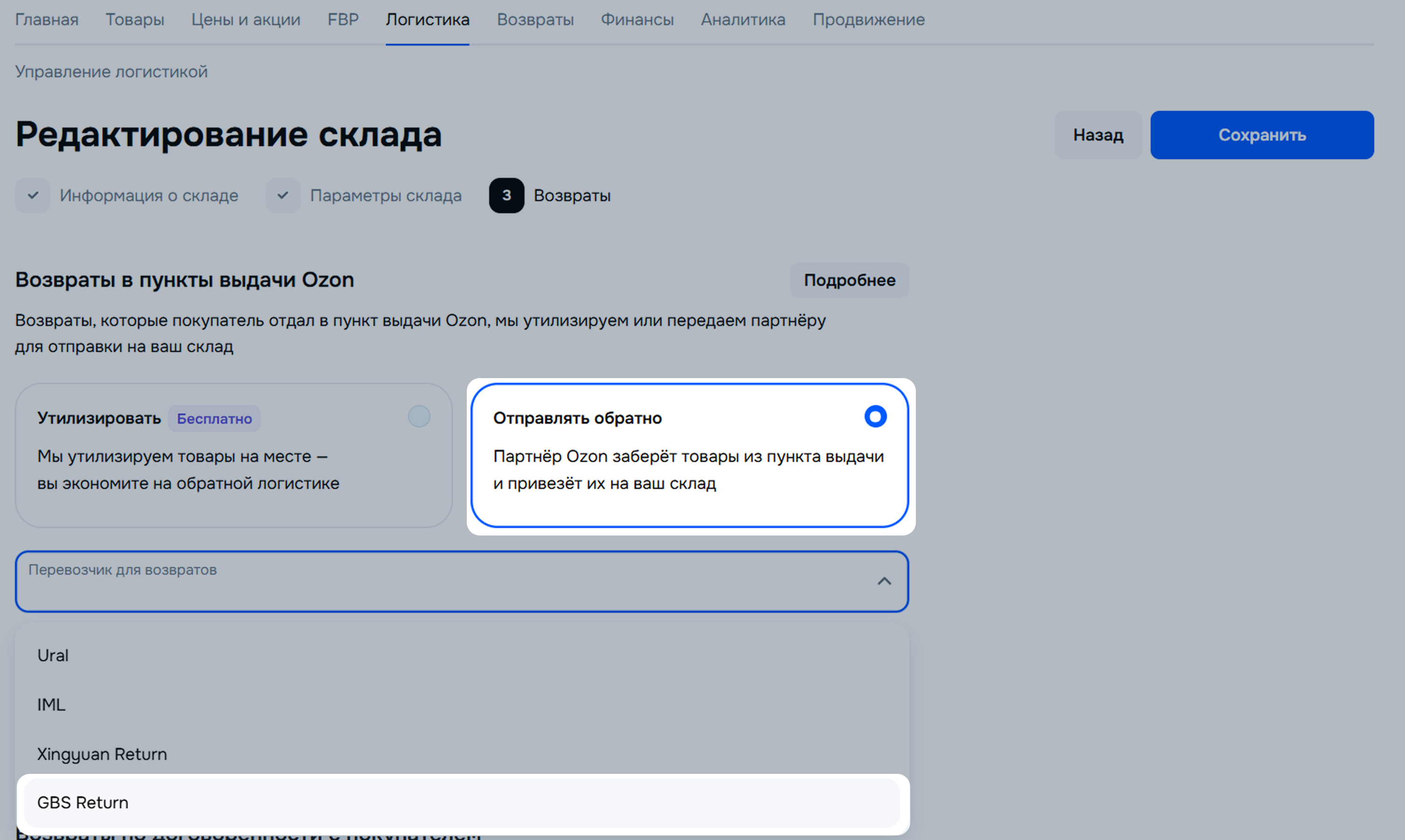Viewport: 1405px width, 840px height.
Task: Choose Ural from carrier list
Action: [53, 656]
